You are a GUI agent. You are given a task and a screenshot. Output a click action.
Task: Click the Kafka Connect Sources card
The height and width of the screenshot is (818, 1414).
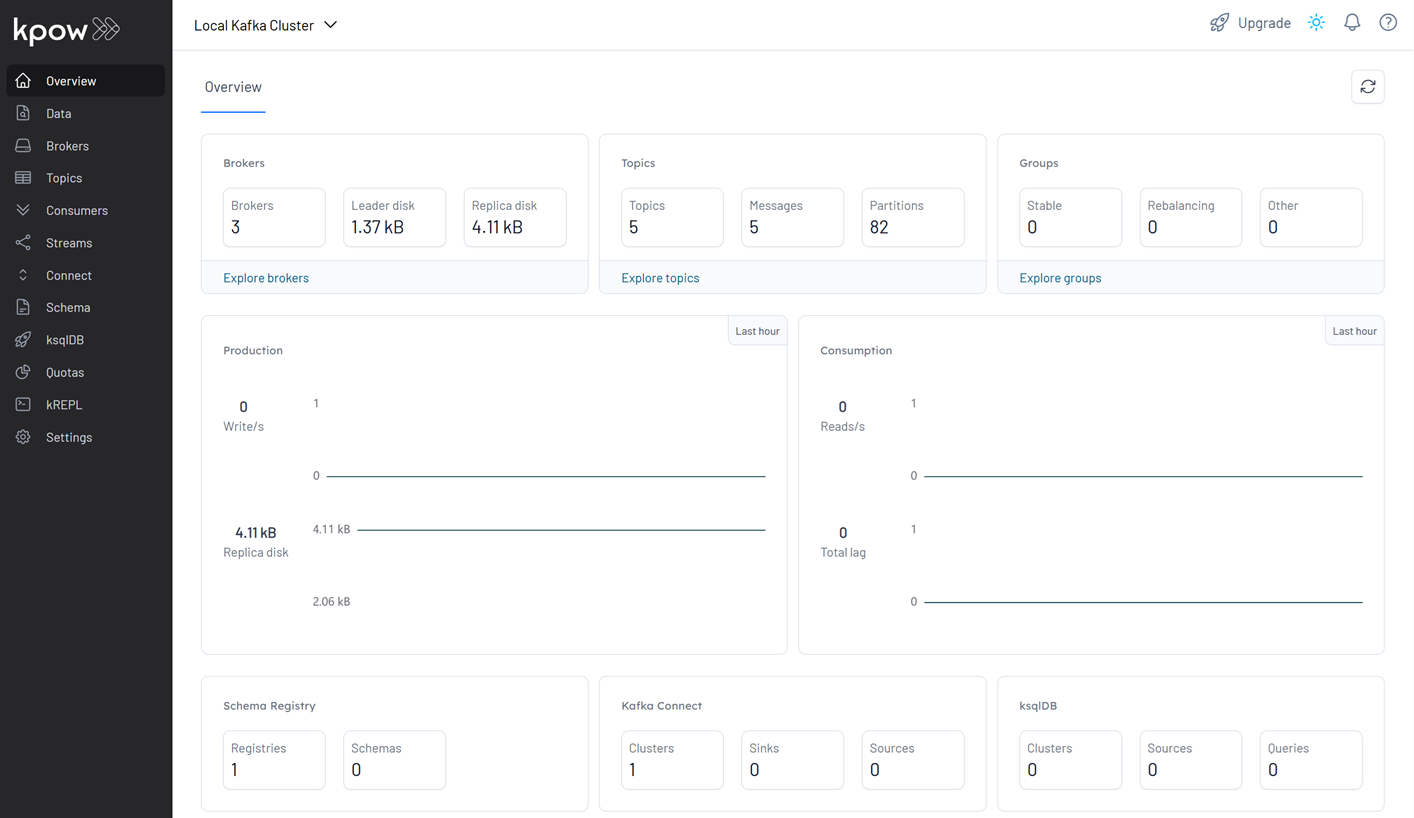click(913, 760)
